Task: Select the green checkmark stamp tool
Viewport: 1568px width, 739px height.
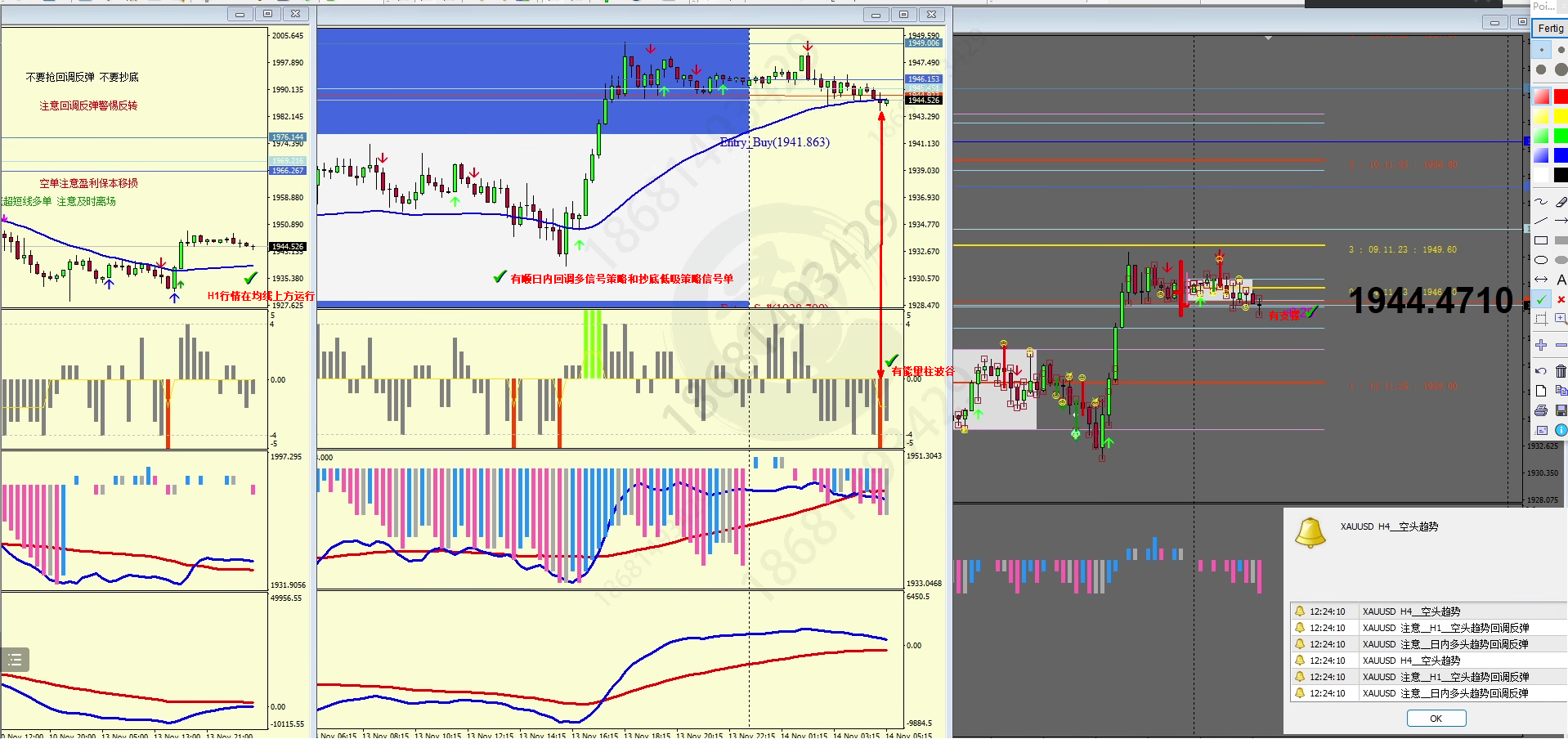Action: (1541, 299)
